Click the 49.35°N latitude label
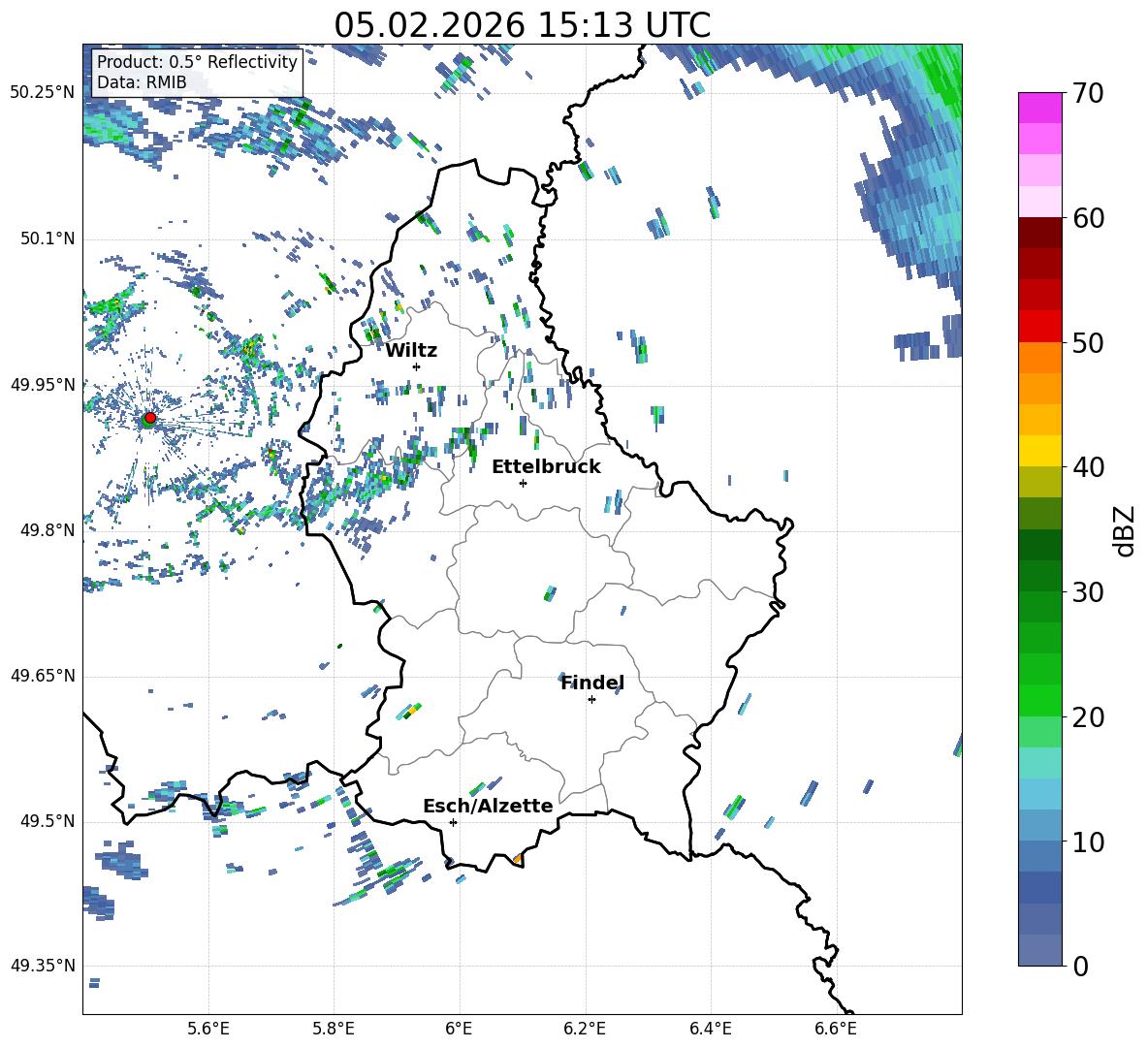The height and width of the screenshot is (1048, 1148). pos(42,966)
